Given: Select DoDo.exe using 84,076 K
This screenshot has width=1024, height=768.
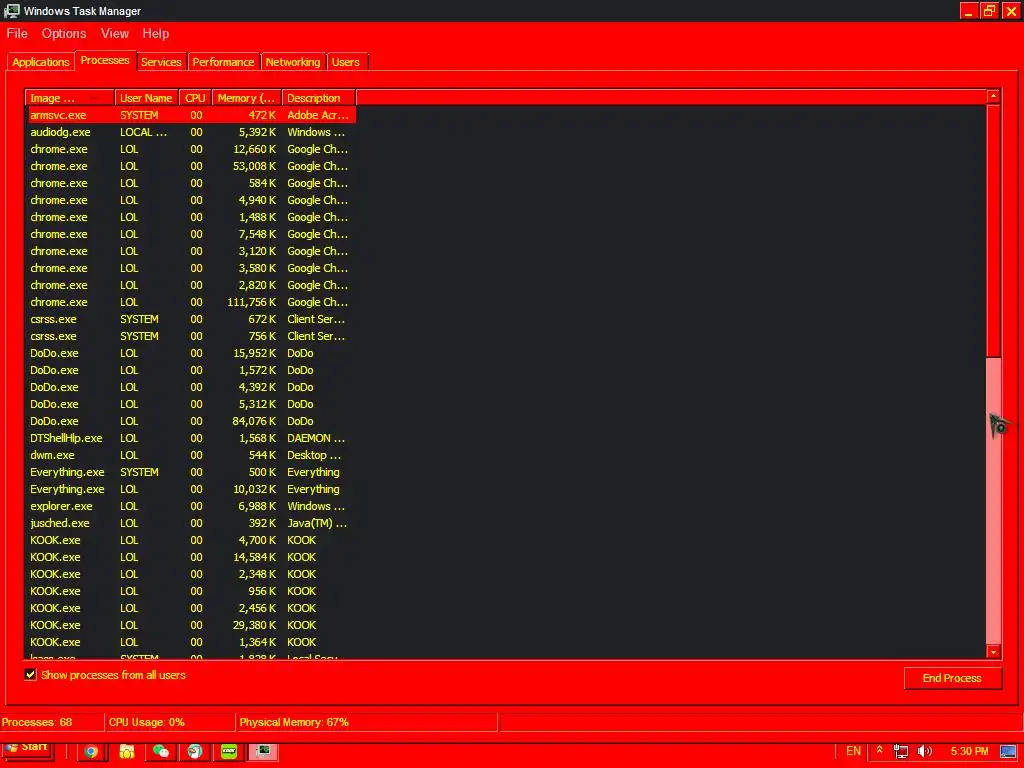Looking at the screenshot, I should (191, 421).
